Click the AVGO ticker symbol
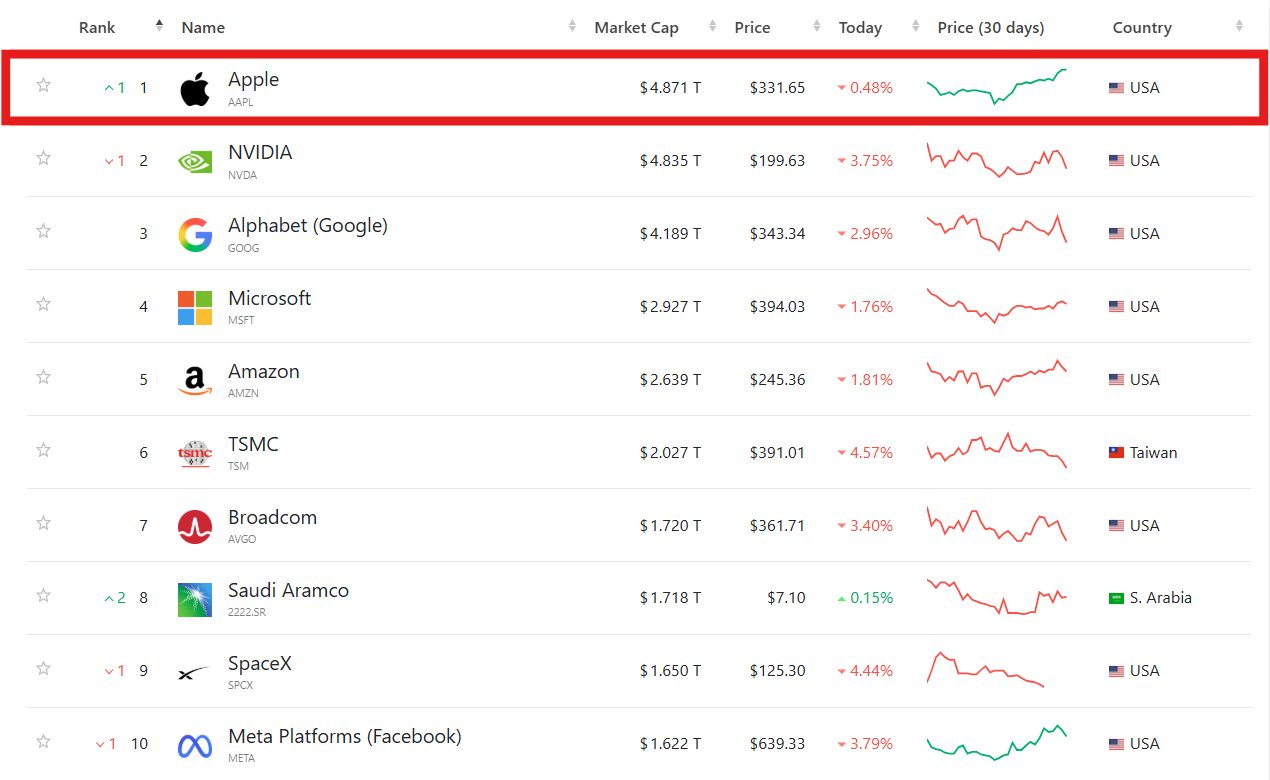 (242, 539)
